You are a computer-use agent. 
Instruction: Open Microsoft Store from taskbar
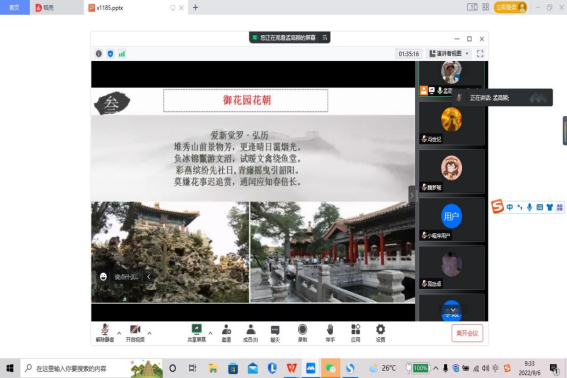(233, 368)
